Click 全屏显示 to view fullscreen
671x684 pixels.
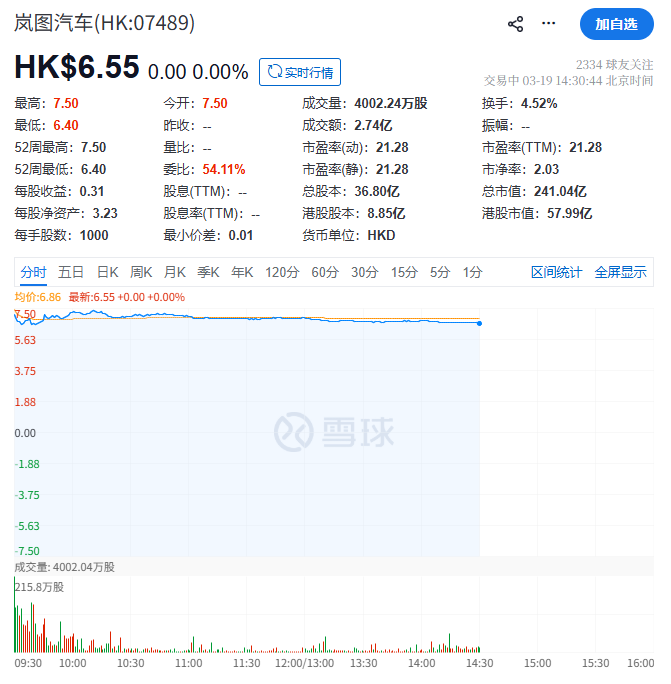620,272
